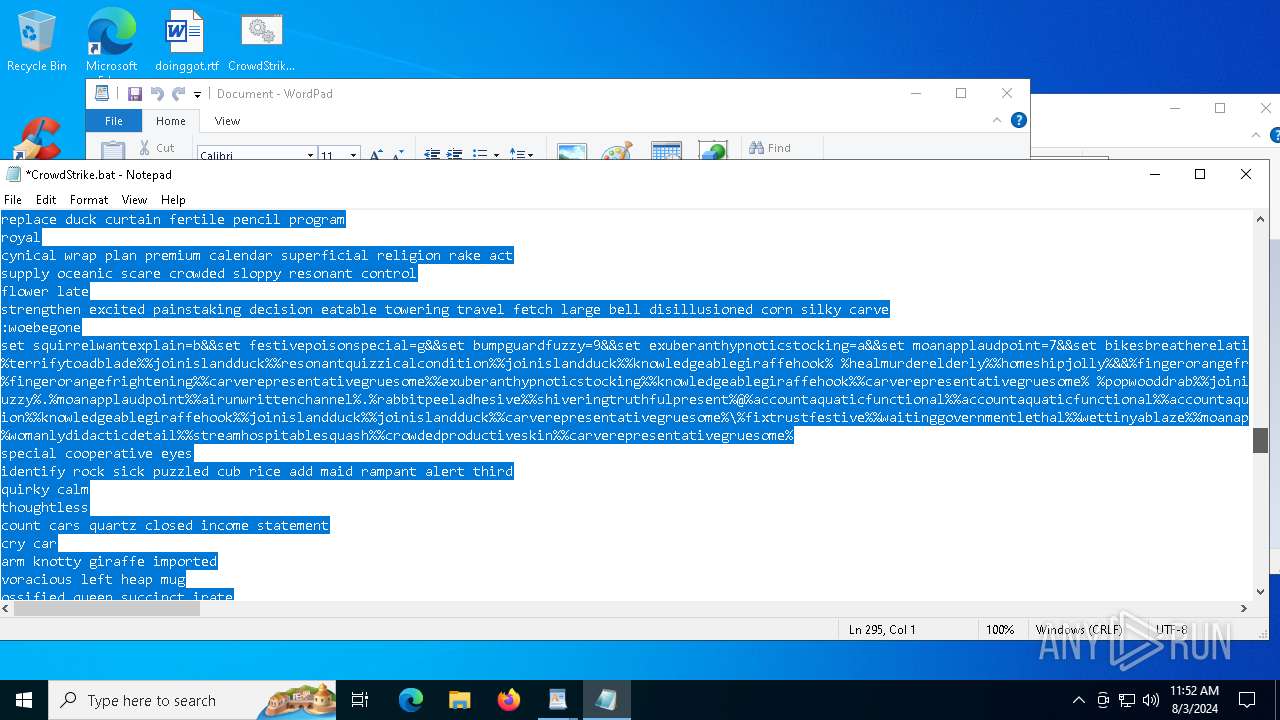Open the Recycle Bin desktop icon
This screenshot has width=1280, height=720.
(37, 41)
